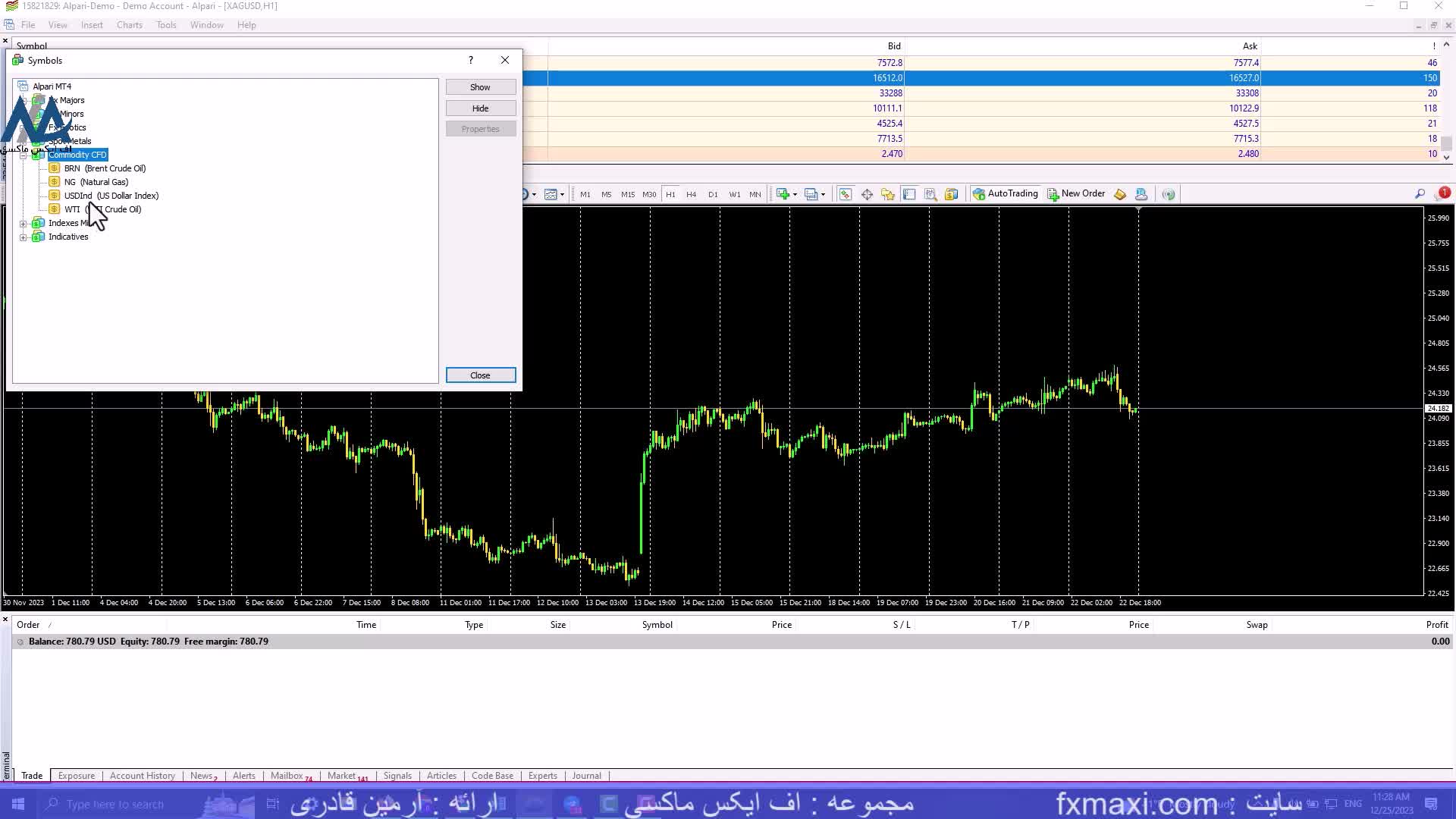Select the crosshair tool in toolbar
Screen dimensions: 1456x819
pyautogui.click(x=867, y=194)
